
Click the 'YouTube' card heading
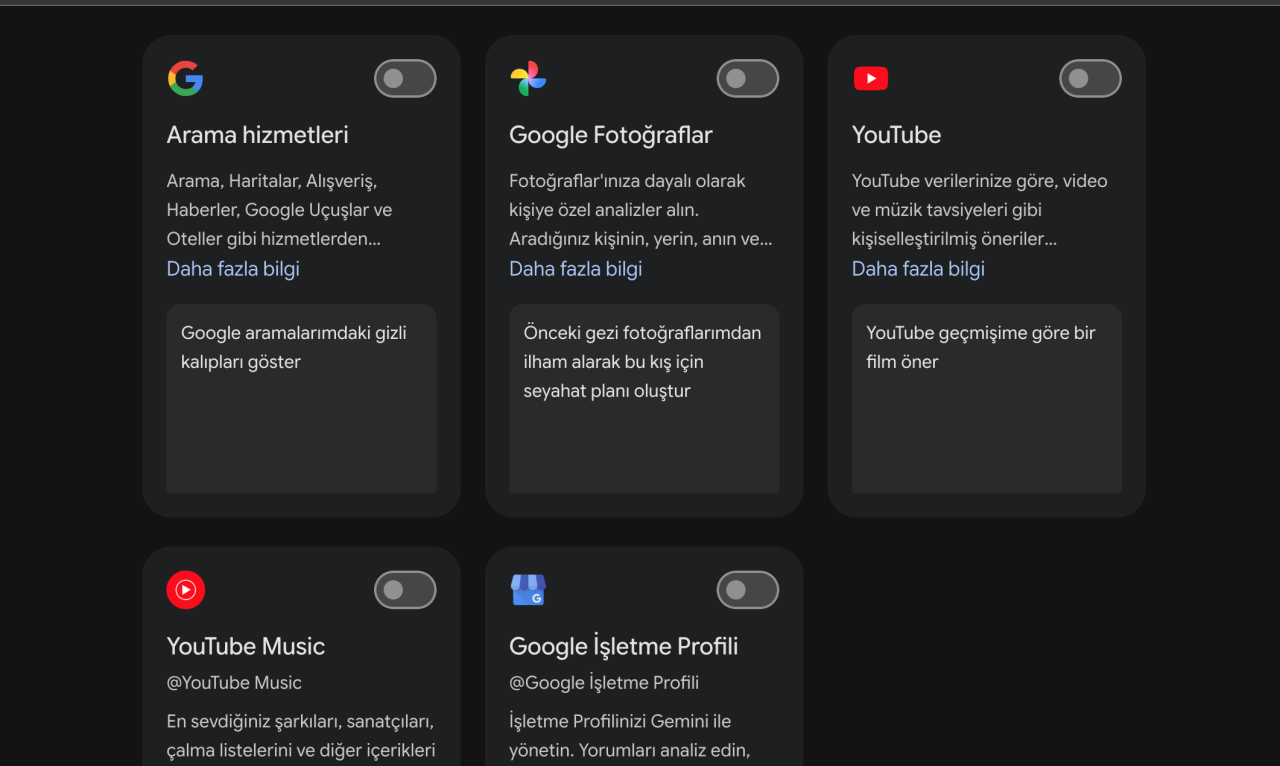pos(897,135)
